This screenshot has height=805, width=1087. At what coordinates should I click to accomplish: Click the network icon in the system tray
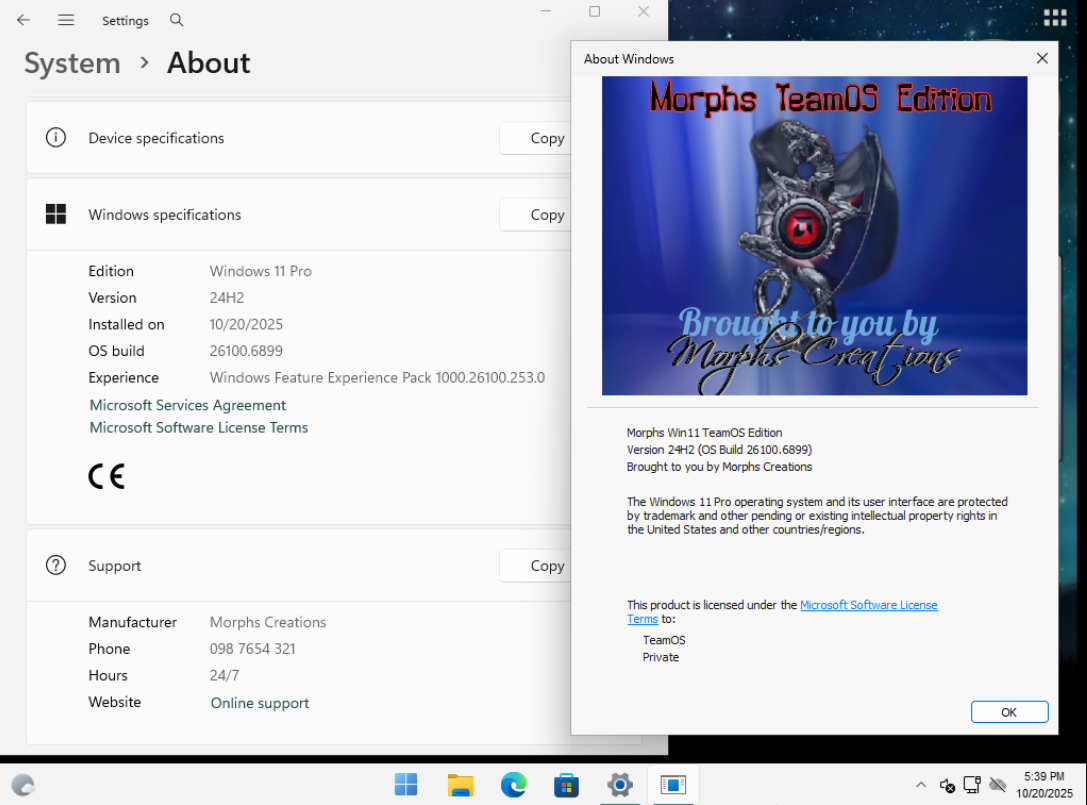pos(972,785)
